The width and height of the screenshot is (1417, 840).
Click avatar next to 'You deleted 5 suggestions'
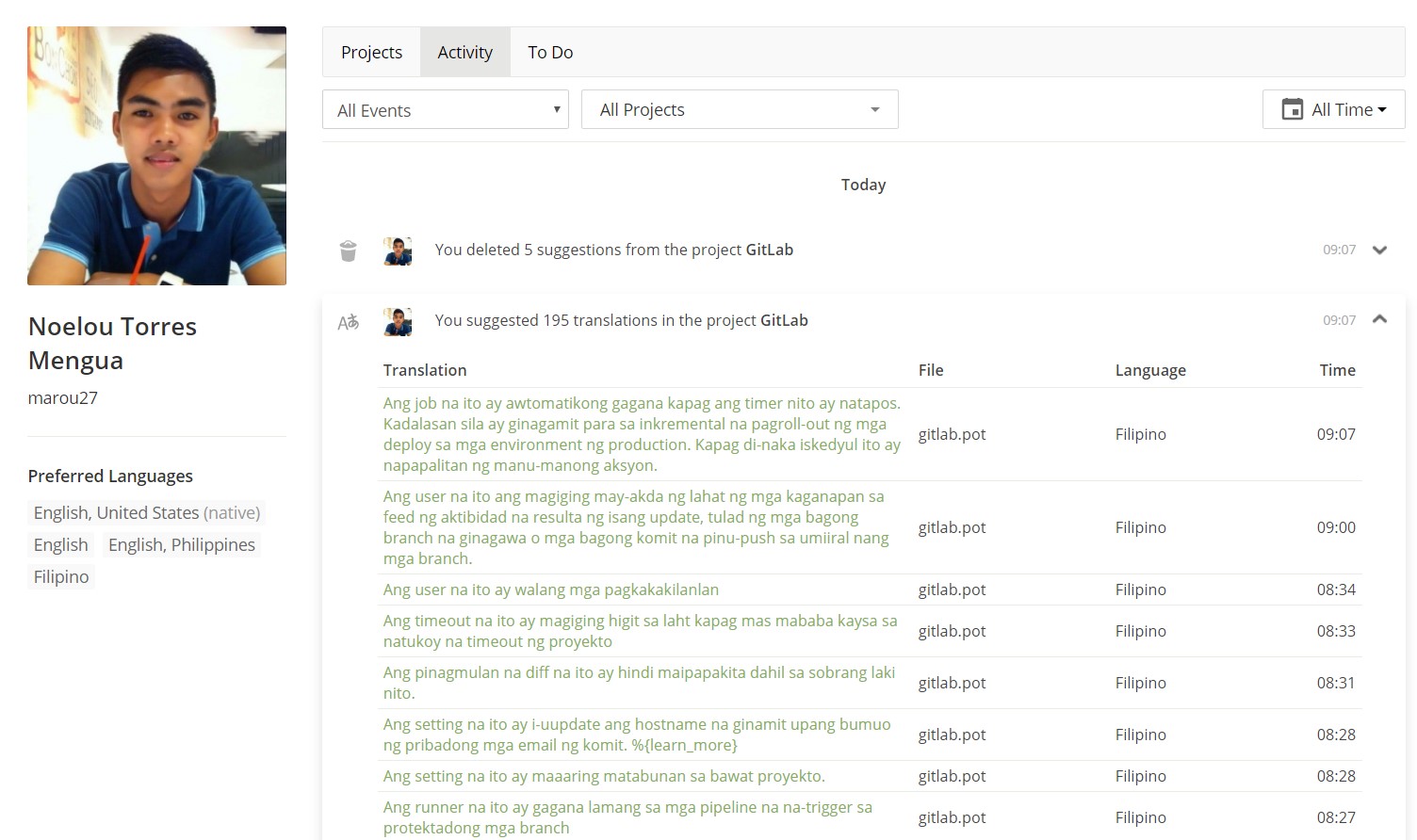[398, 250]
